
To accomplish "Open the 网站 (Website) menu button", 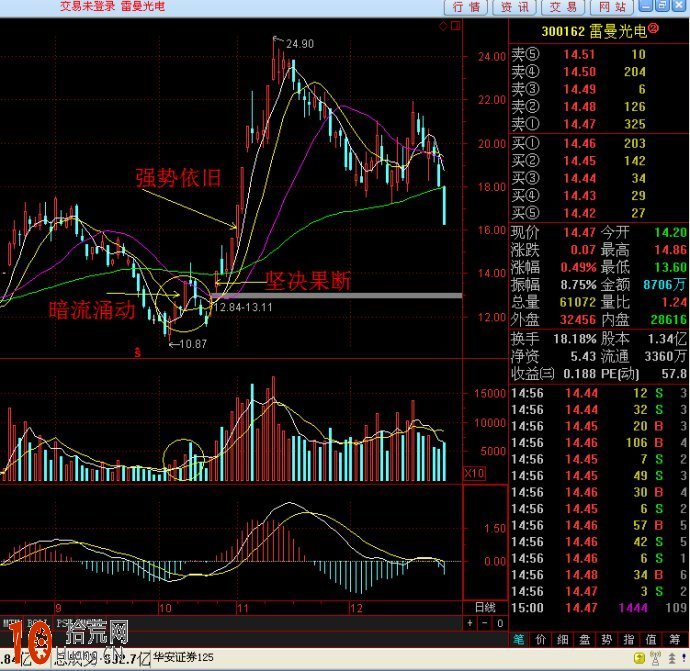I will pos(611,7).
